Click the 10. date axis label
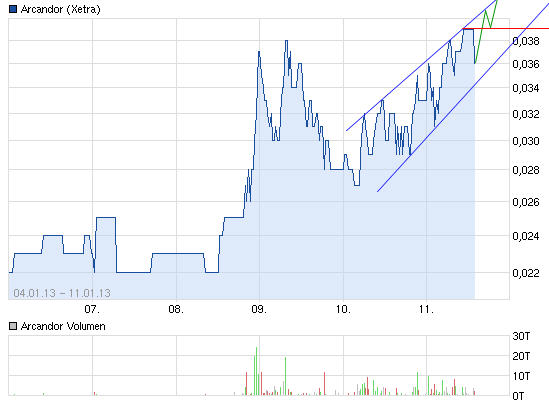Screen dimensions: 549x404 343,309
